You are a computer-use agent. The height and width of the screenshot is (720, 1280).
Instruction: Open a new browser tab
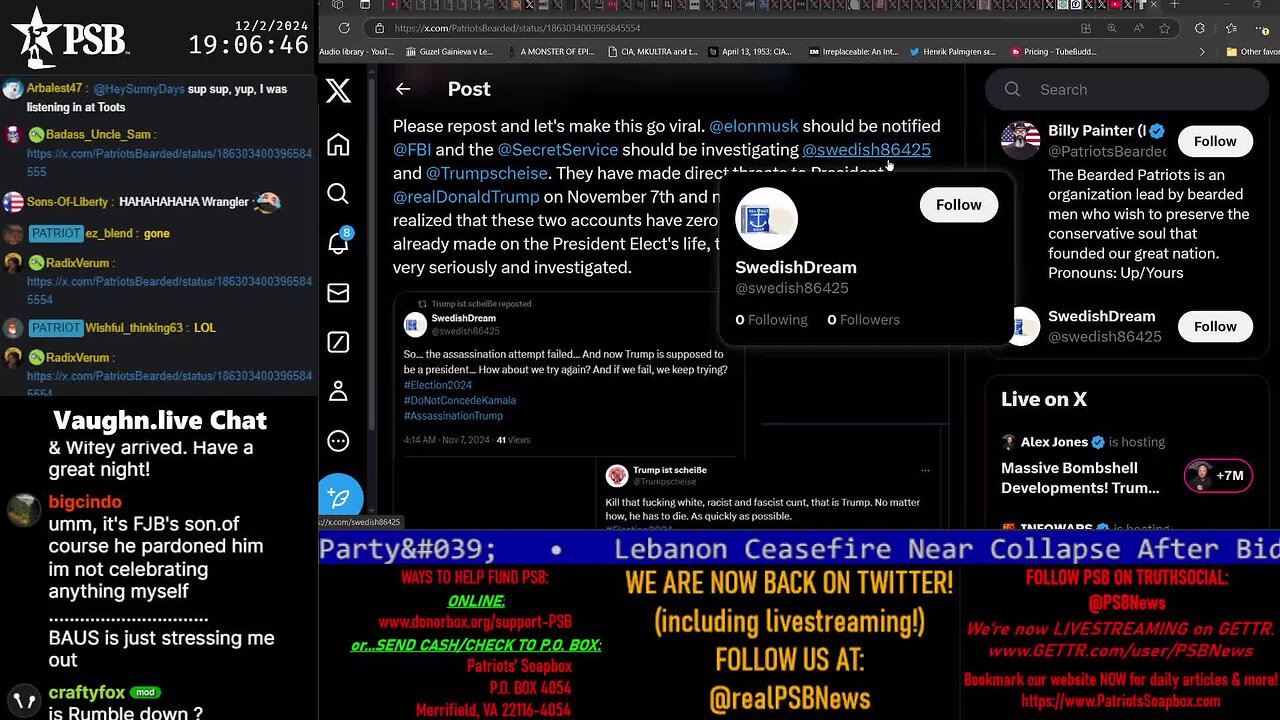pos(1174,5)
